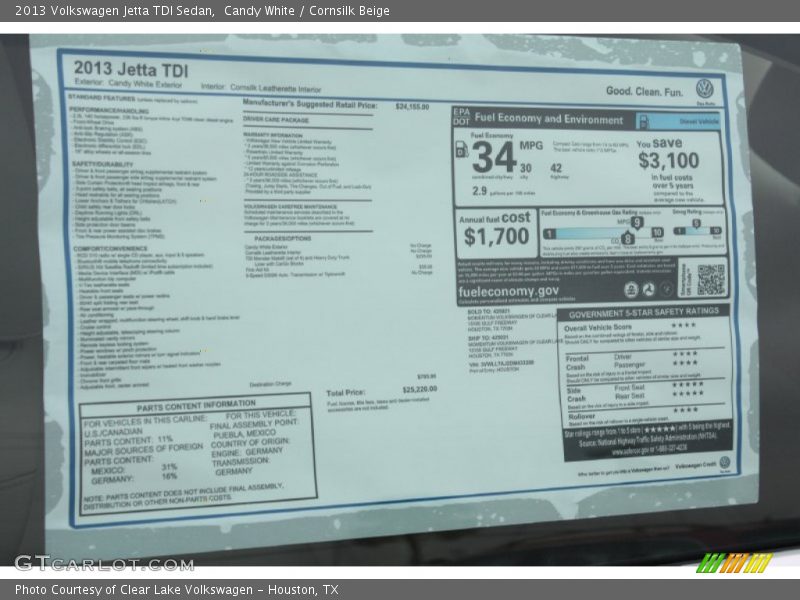Click the "30" city MPG value
The width and height of the screenshot is (800, 600).
point(526,168)
